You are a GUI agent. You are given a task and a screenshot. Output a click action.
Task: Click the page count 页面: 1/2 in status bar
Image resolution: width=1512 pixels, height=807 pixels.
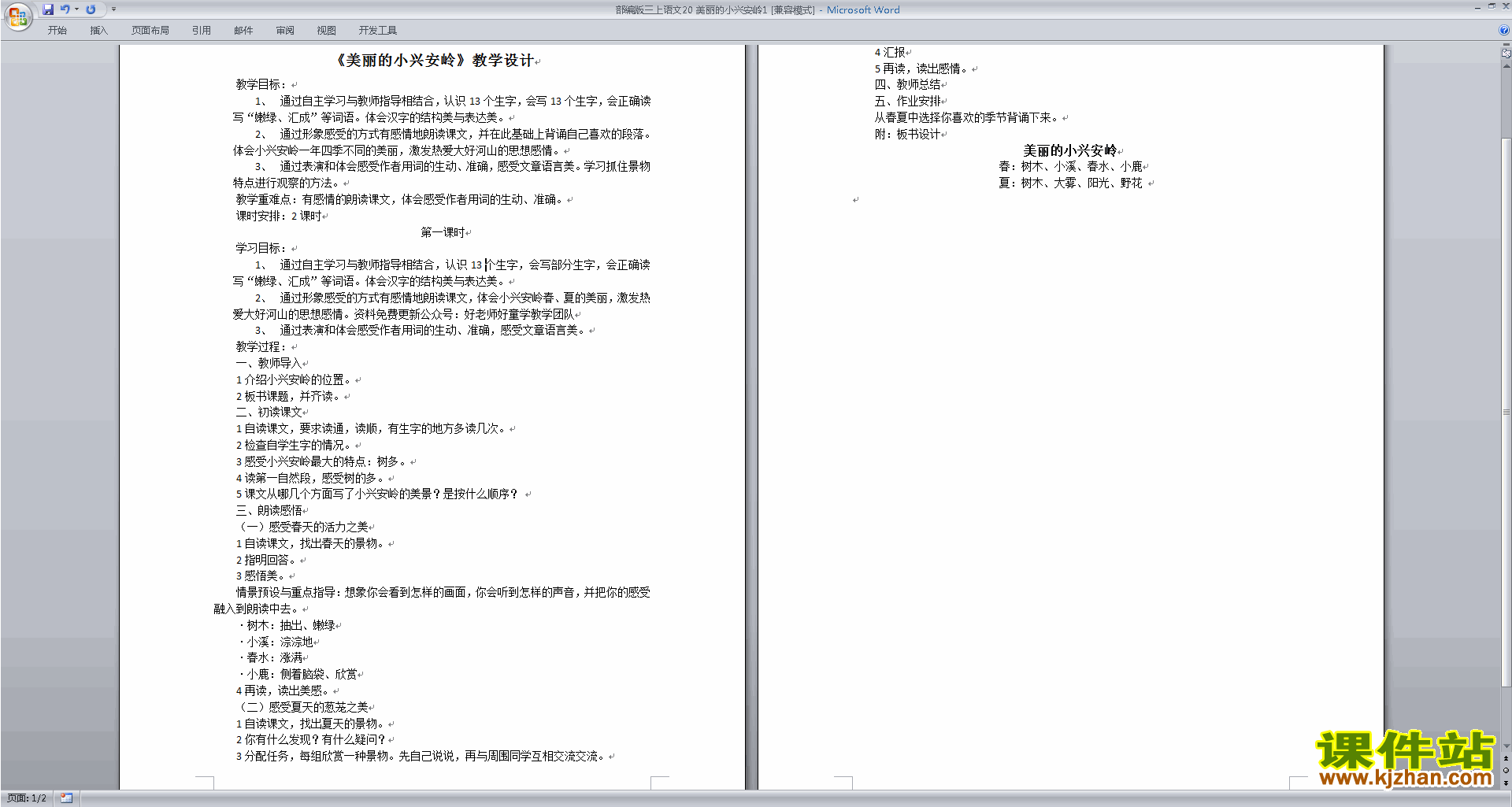[27, 798]
